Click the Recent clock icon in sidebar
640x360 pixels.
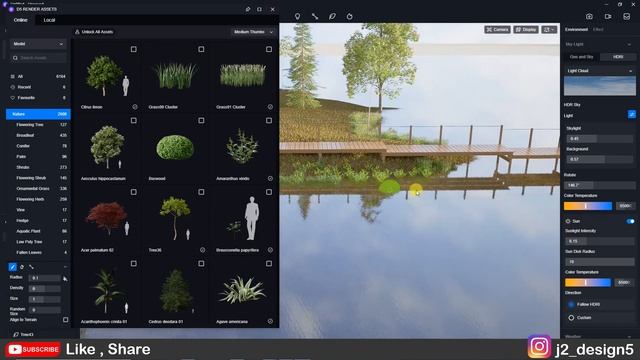coord(13,87)
